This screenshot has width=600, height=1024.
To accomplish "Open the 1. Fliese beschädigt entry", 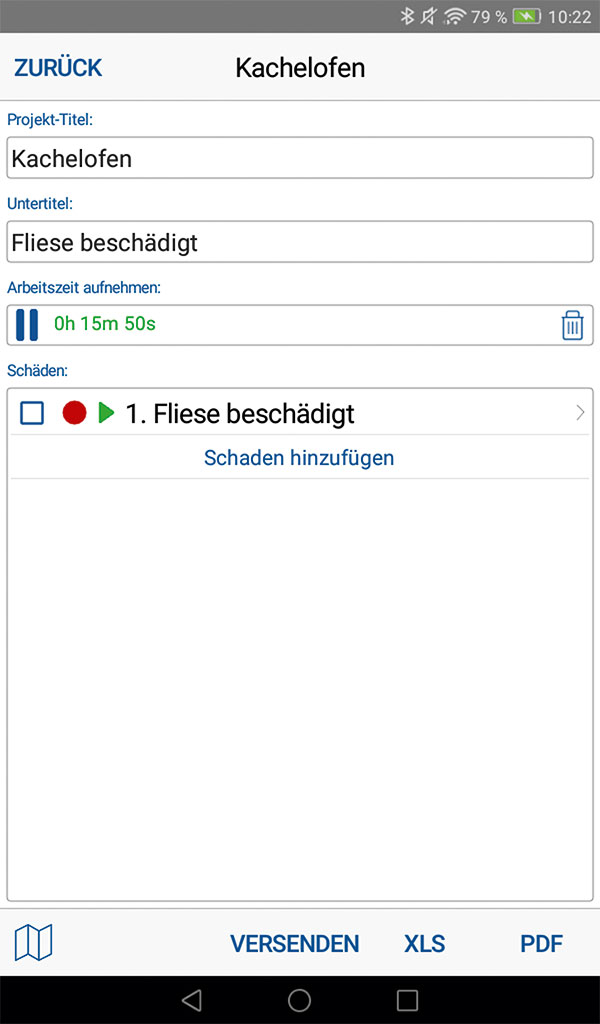I will (x=240, y=413).
